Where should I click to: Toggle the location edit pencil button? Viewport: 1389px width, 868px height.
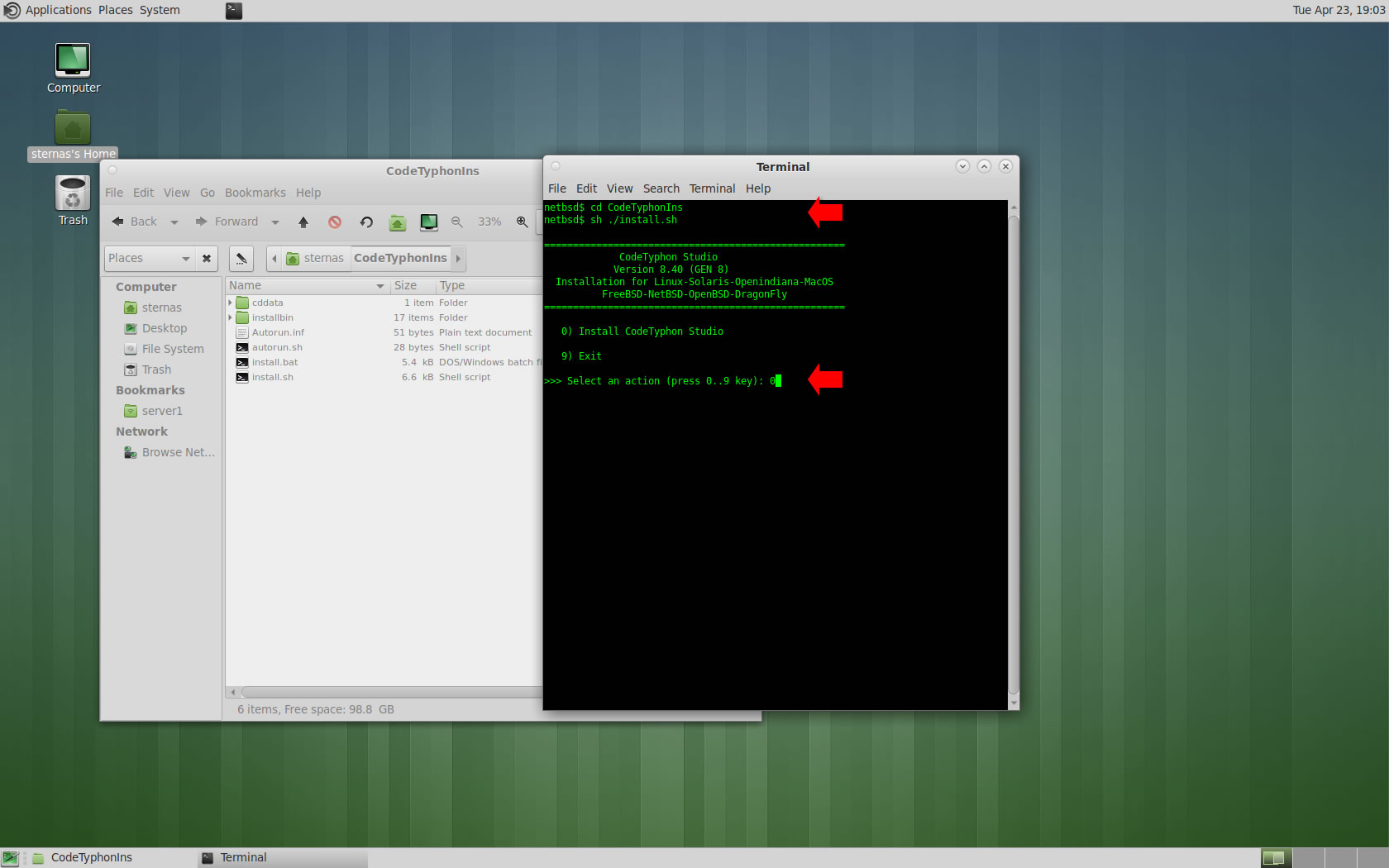tap(241, 259)
